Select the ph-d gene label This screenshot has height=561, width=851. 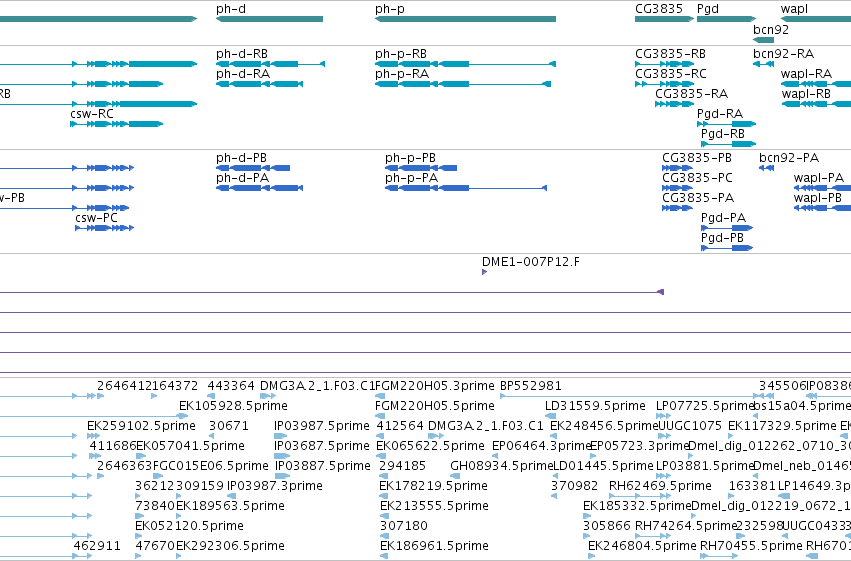(x=230, y=9)
